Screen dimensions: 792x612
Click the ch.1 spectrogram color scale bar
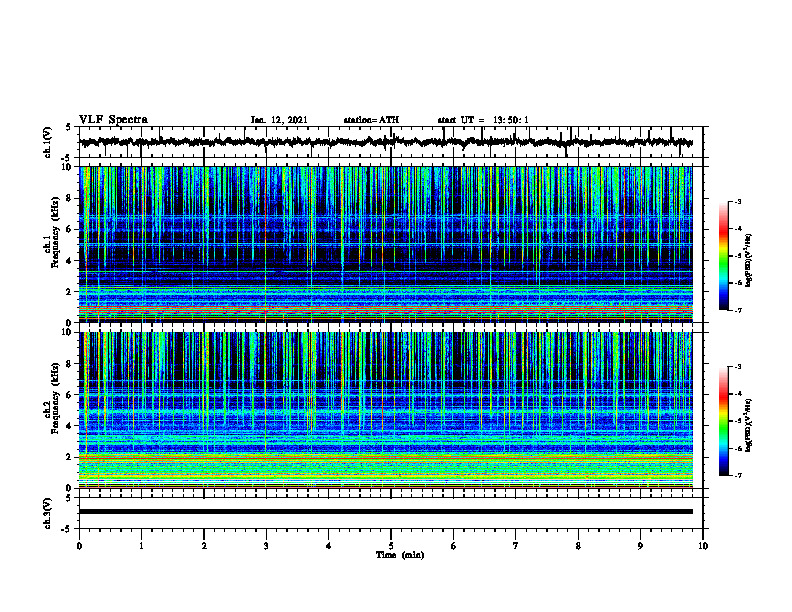click(x=723, y=256)
